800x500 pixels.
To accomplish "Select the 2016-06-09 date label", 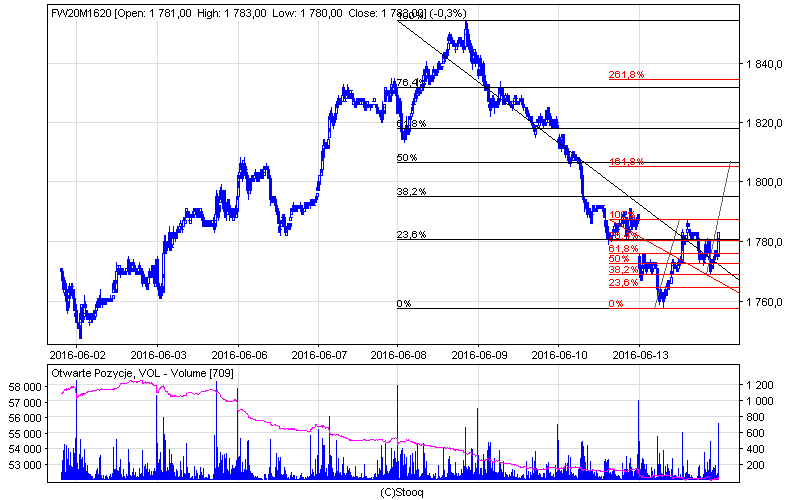I will click(479, 355).
